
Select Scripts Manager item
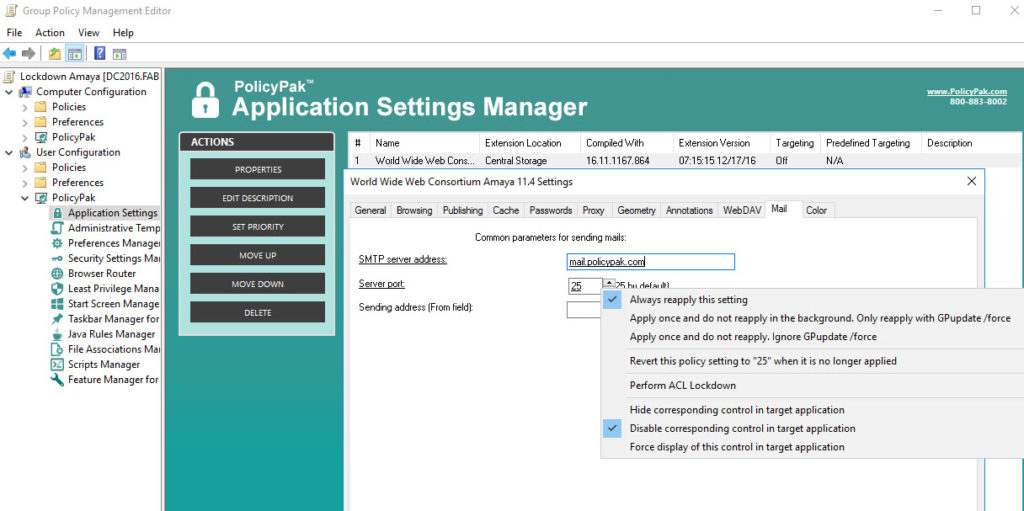pyautogui.click(x=95, y=365)
